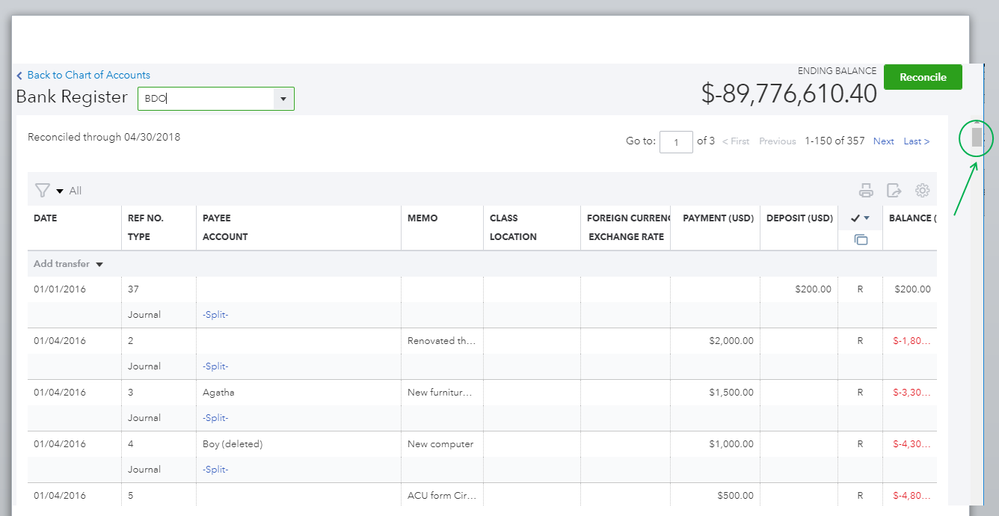Open the Add transfer dropdown

[69, 264]
